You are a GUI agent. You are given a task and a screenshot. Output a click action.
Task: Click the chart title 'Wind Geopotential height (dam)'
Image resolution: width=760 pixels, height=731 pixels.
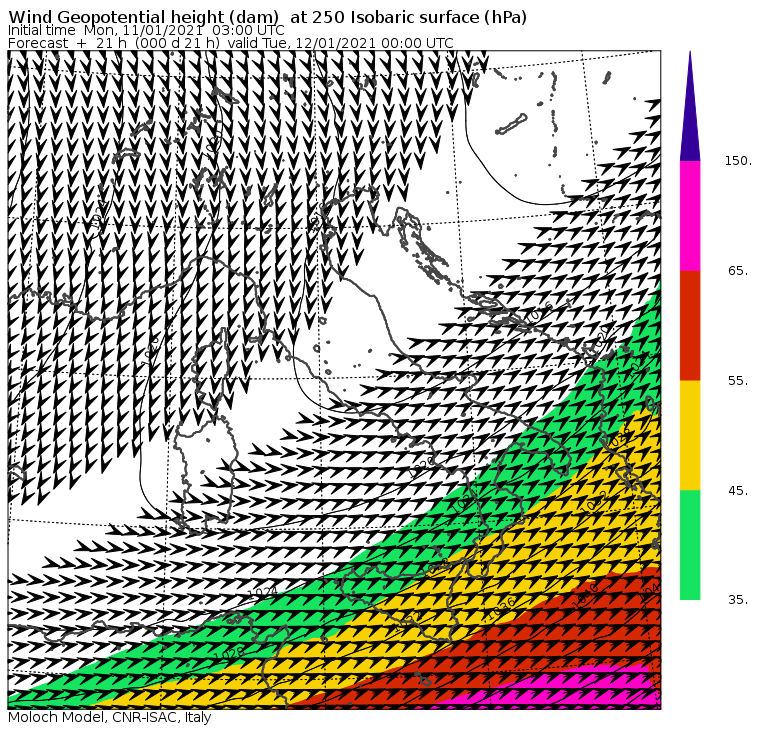pos(143,17)
